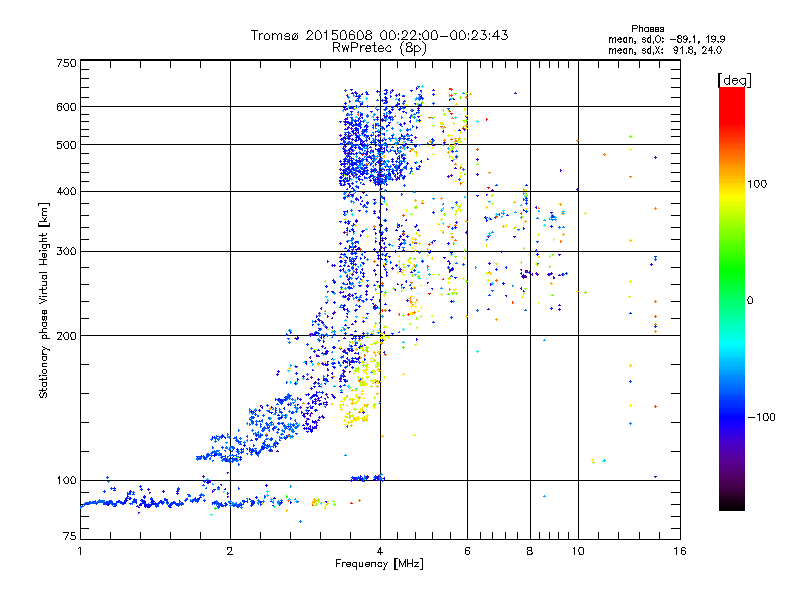Click the y-axis tick label '75'
The image size is (800, 600).
pos(70,536)
